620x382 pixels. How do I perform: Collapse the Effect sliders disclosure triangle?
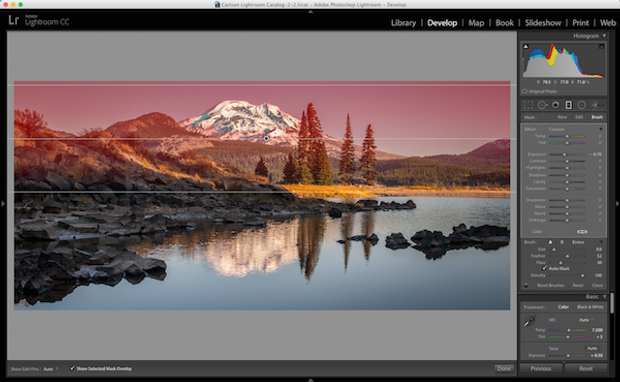(601, 129)
